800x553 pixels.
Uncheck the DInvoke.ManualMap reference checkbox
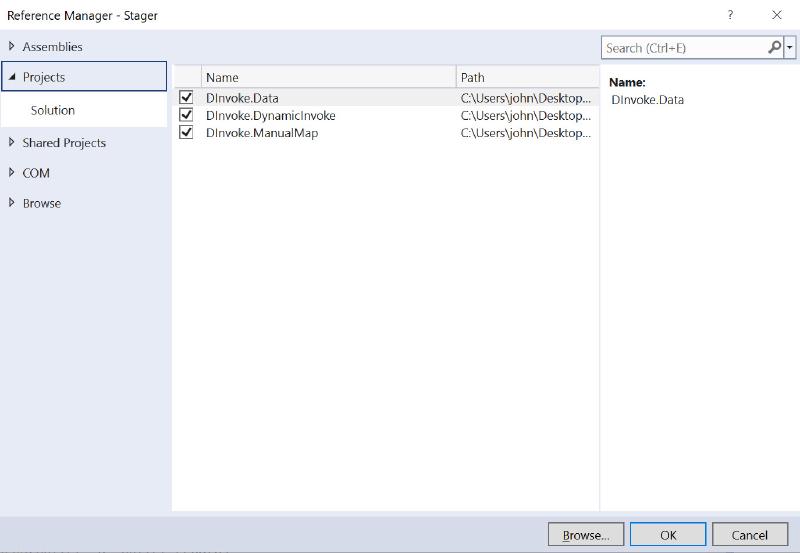pyautogui.click(x=186, y=132)
